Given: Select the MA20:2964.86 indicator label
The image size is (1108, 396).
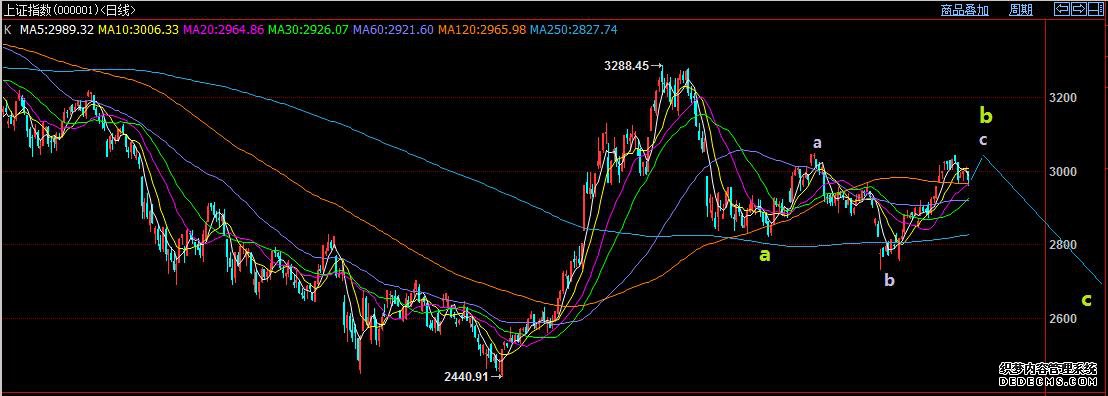Looking at the screenshot, I should (223, 30).
